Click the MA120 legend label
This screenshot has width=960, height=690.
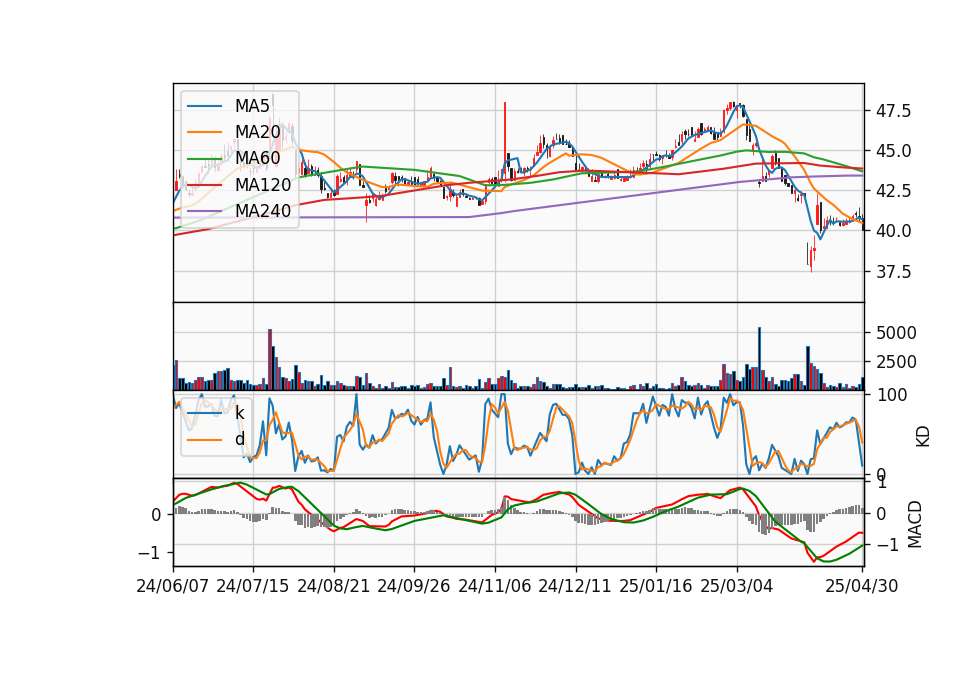[x=263, y=185]
